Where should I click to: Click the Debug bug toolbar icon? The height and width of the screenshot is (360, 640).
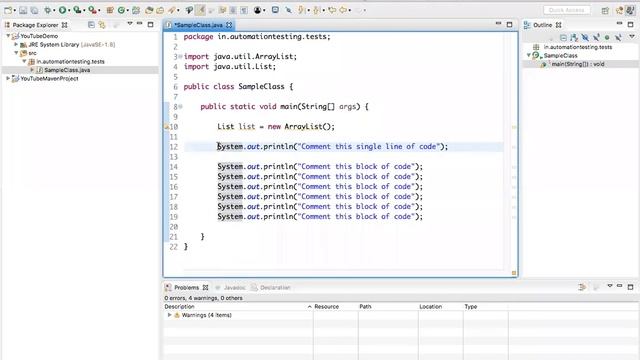click(x=47, y=10)
